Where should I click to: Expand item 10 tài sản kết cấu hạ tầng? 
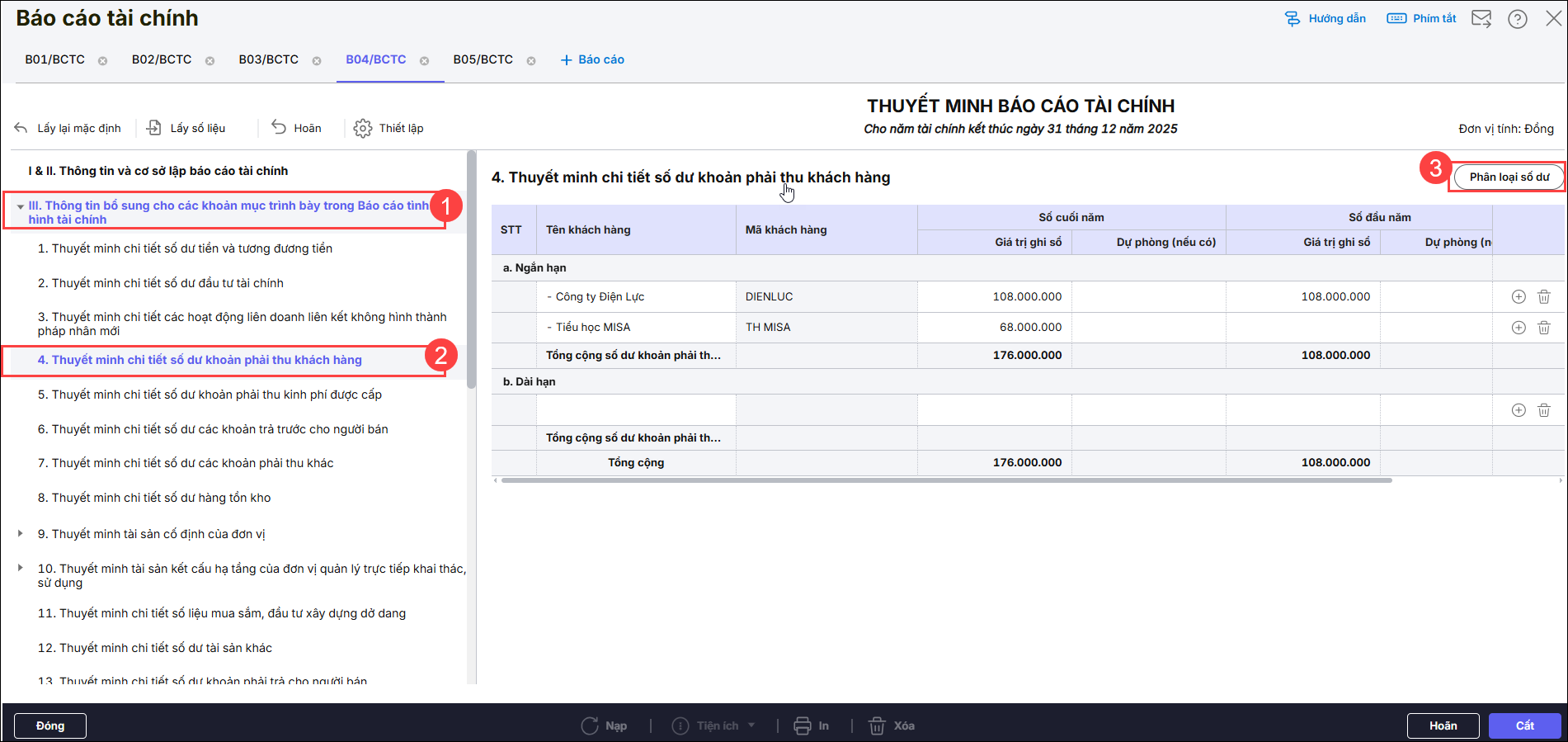pyautogui.click(x=20, y=568)
